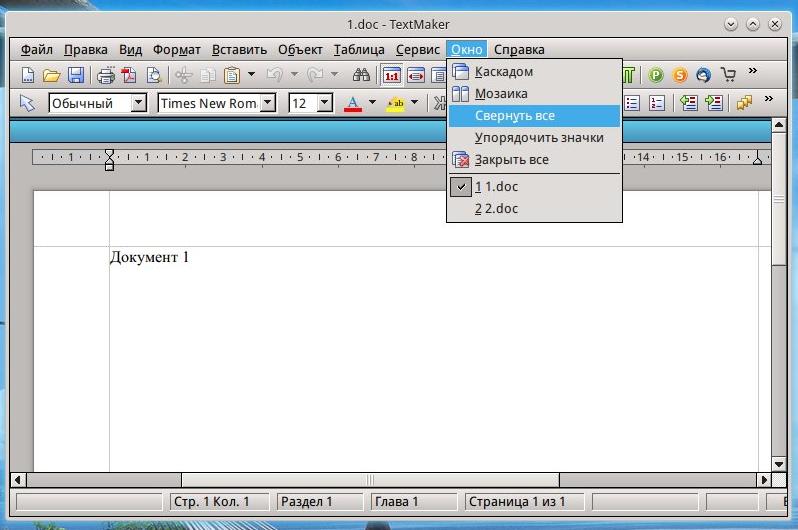Screen dimensions: 798x530
Task: Select Упорядочить значки menu entry
Action: point(534,137)
